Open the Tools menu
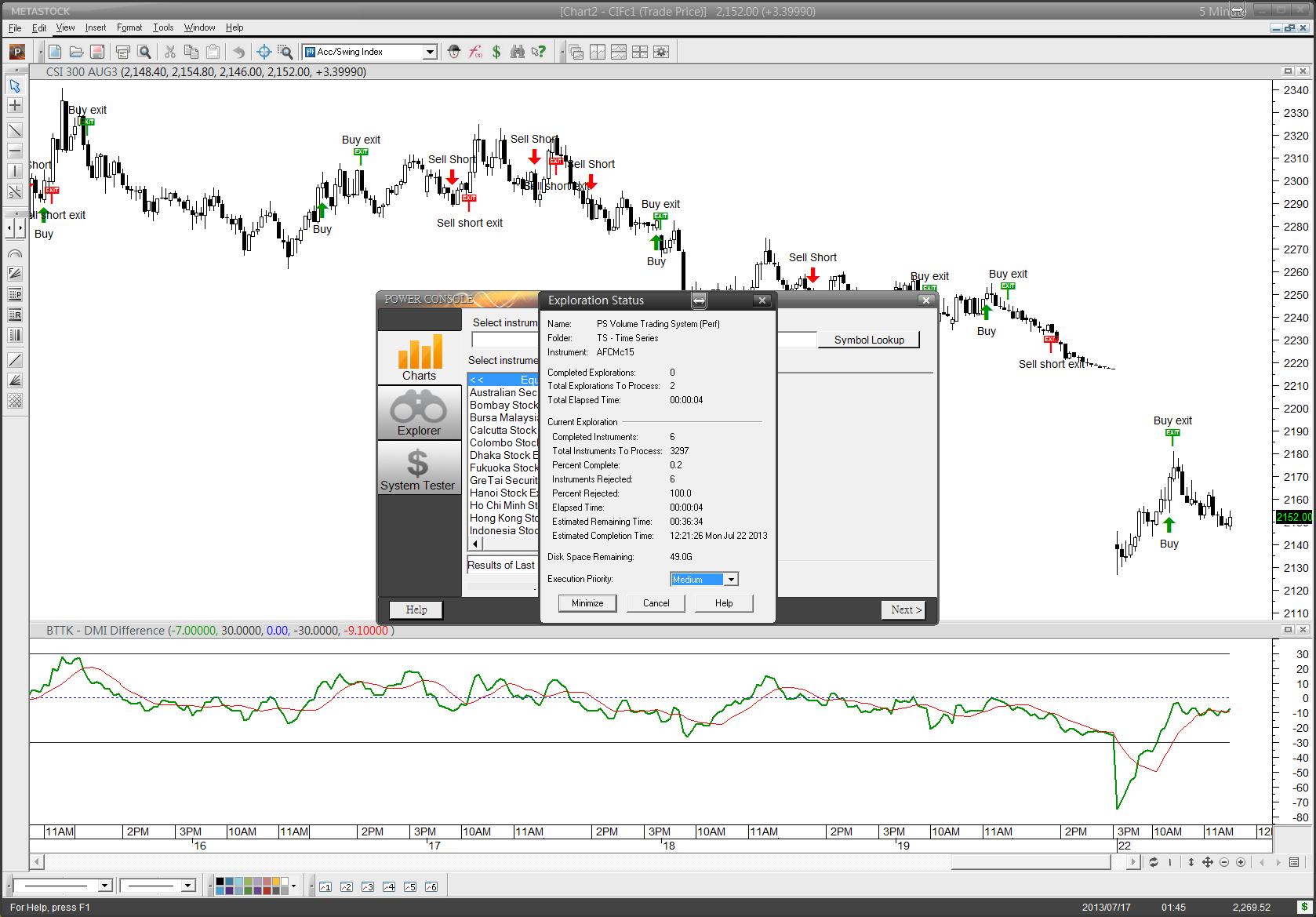Screen dimensions: 1316x917 tap(163, 27)
